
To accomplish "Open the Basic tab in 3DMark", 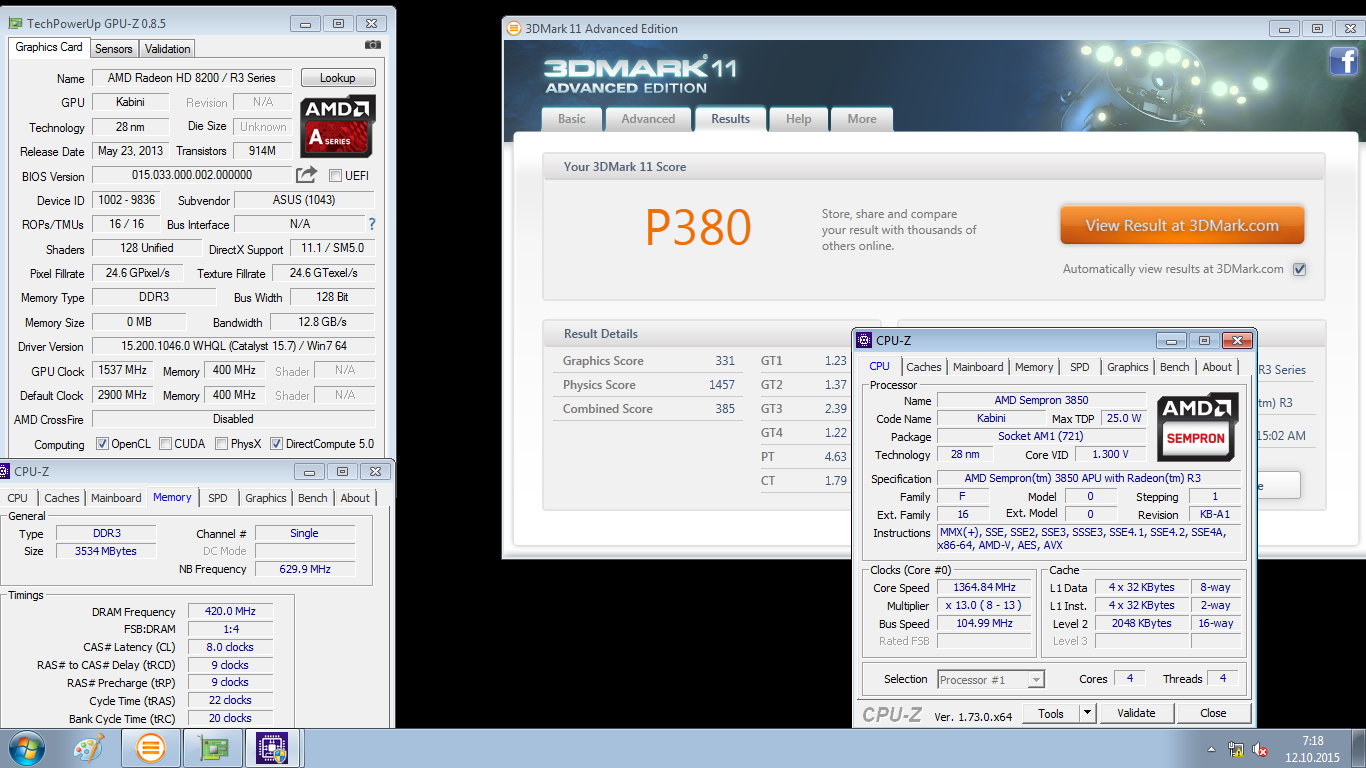I will click(572, 119).
